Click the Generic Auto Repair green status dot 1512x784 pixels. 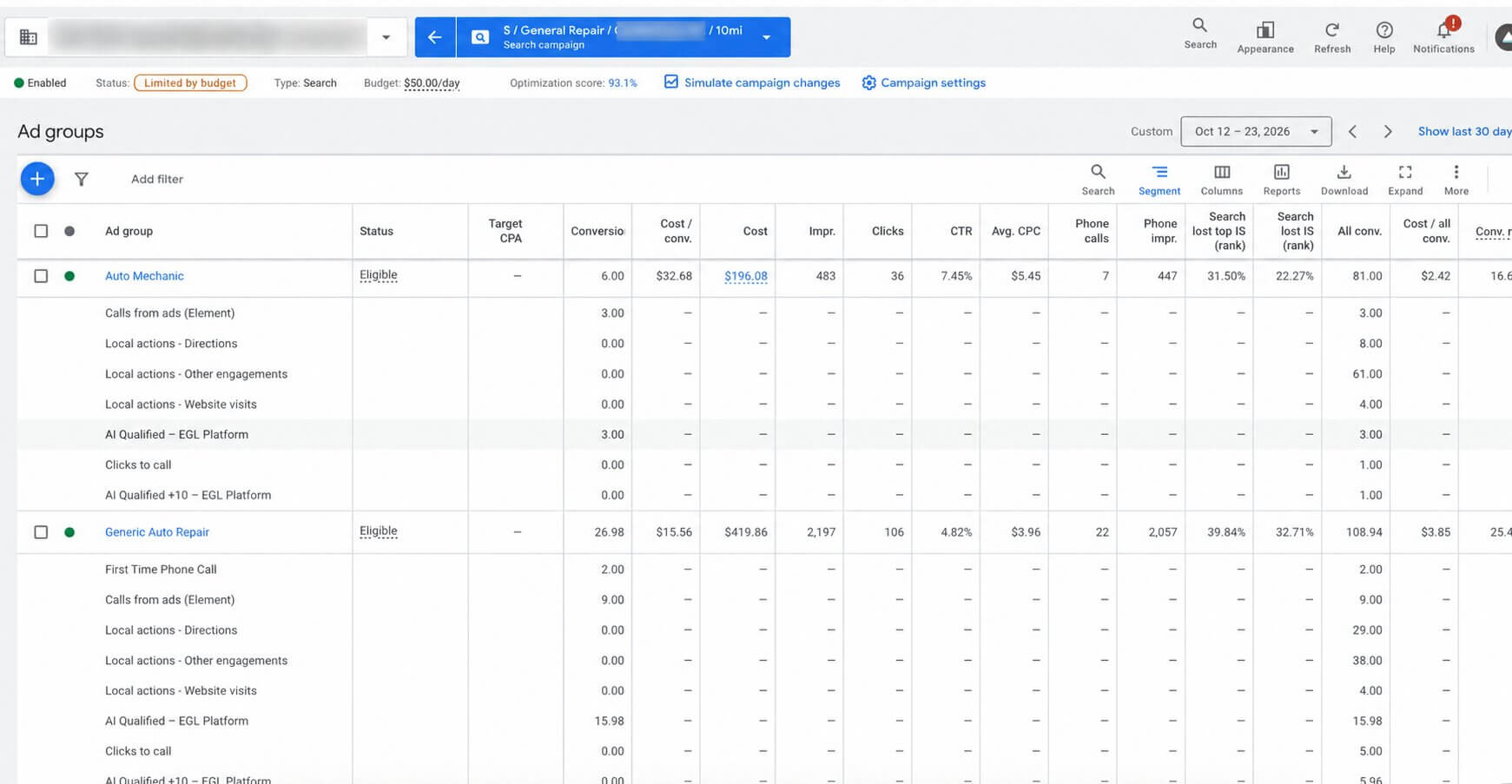pos(69,532)
